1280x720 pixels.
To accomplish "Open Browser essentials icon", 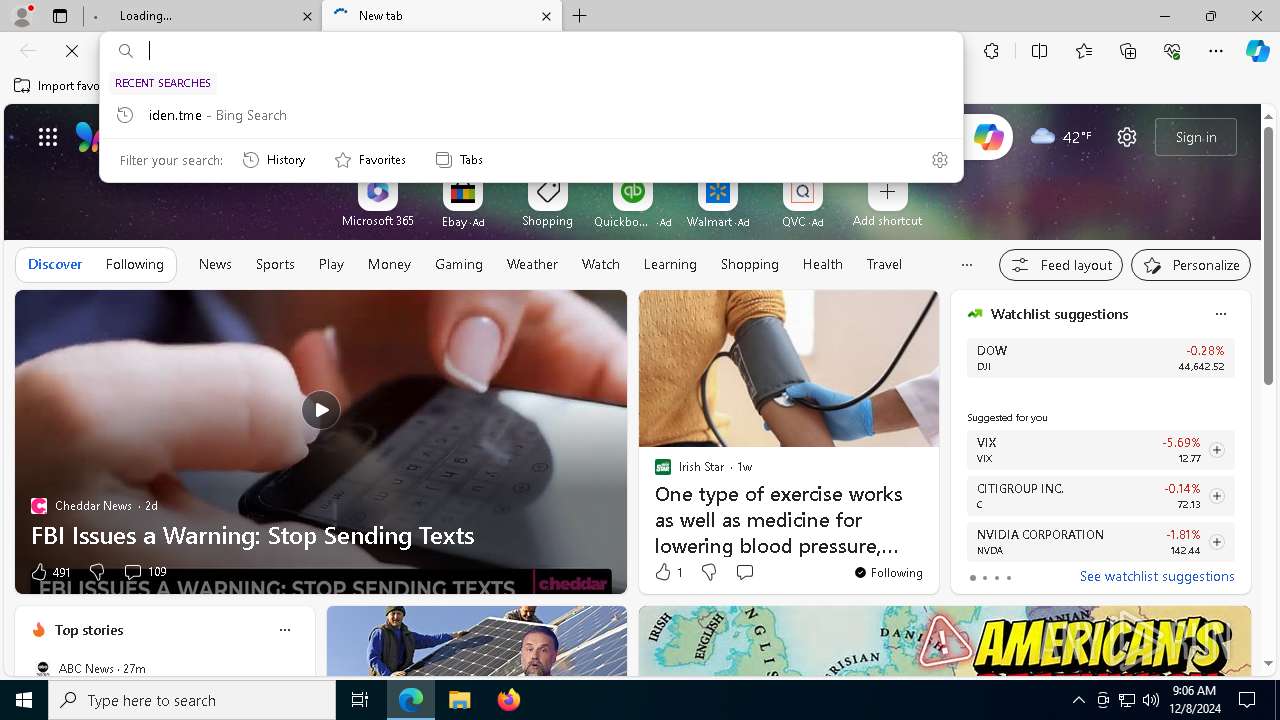I will (x=1172, y=51).
